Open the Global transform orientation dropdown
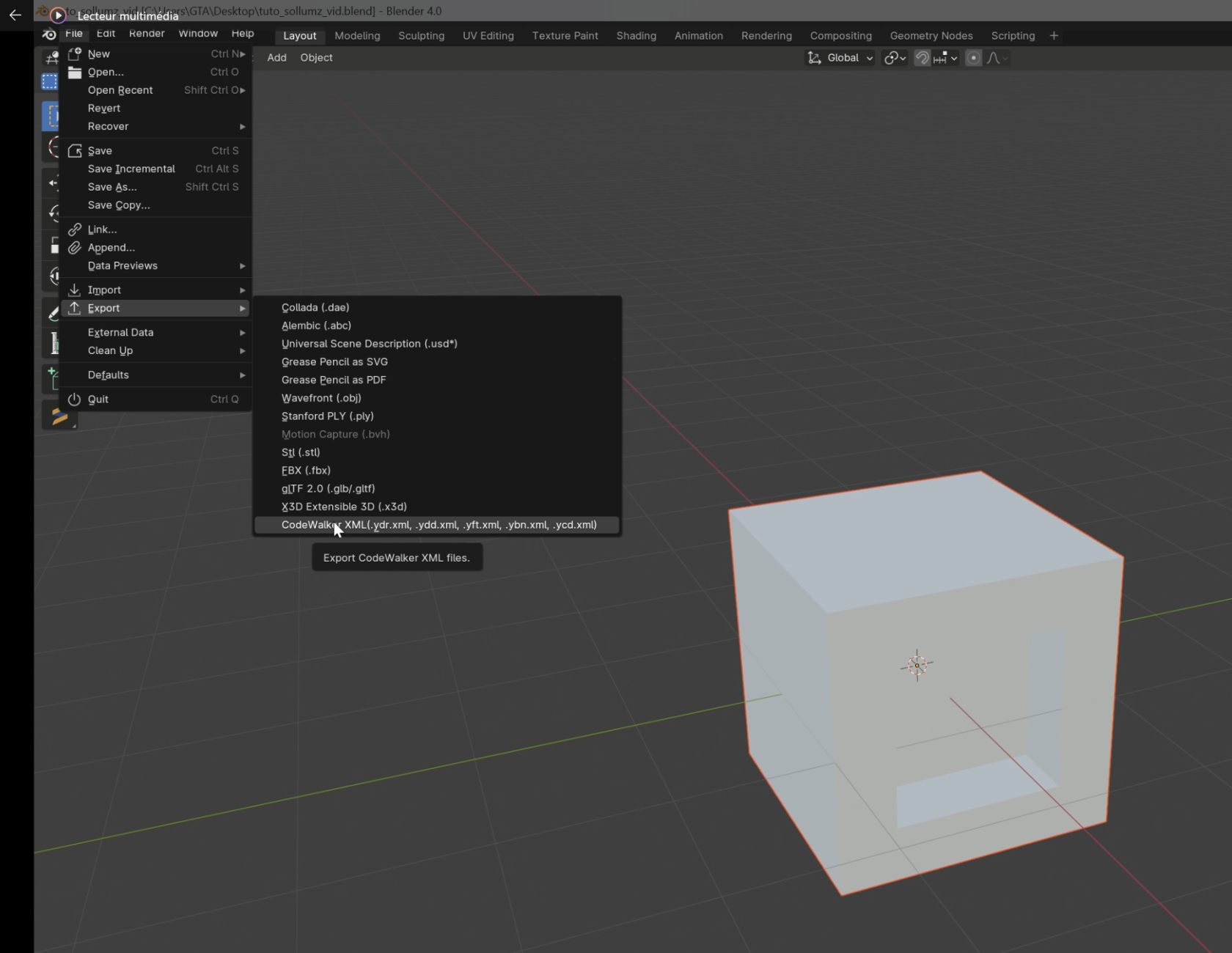Screen dimensions: 1232x953 click(x=840, y=58)
